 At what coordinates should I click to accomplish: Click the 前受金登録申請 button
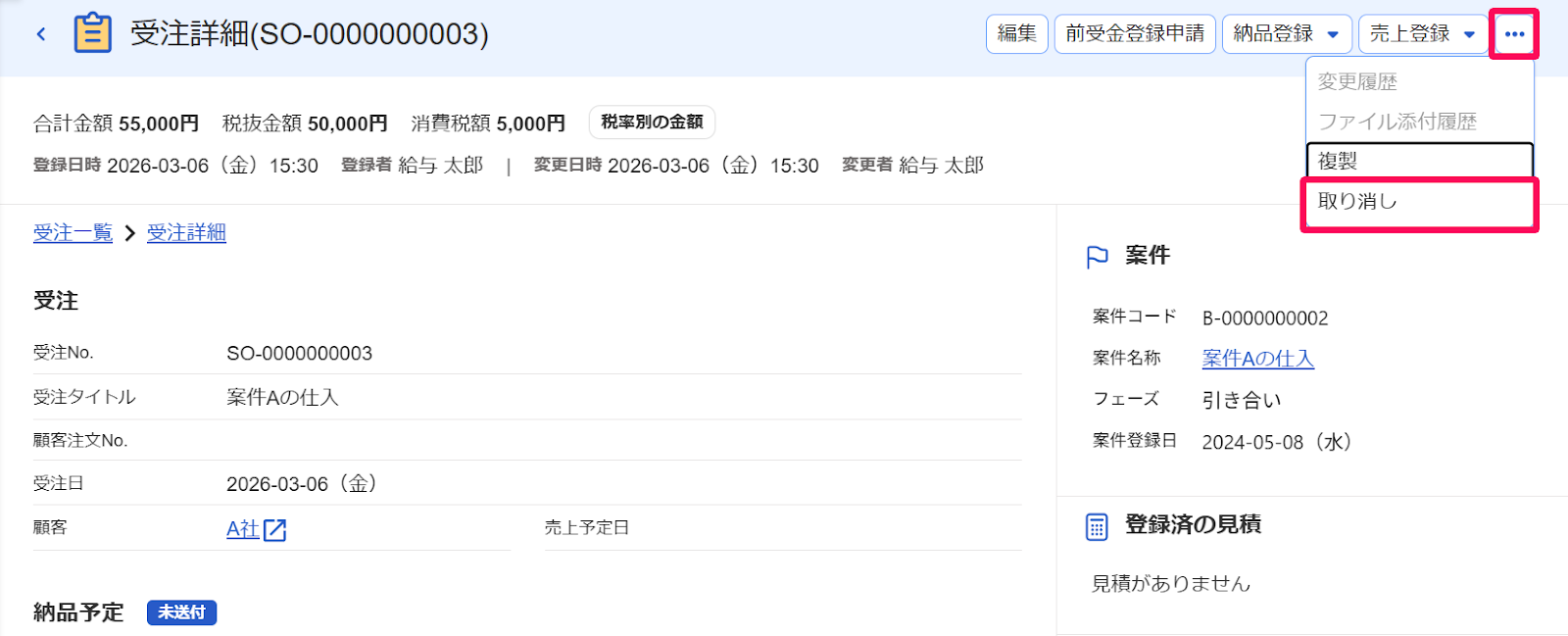click(x=1135, y=34)
